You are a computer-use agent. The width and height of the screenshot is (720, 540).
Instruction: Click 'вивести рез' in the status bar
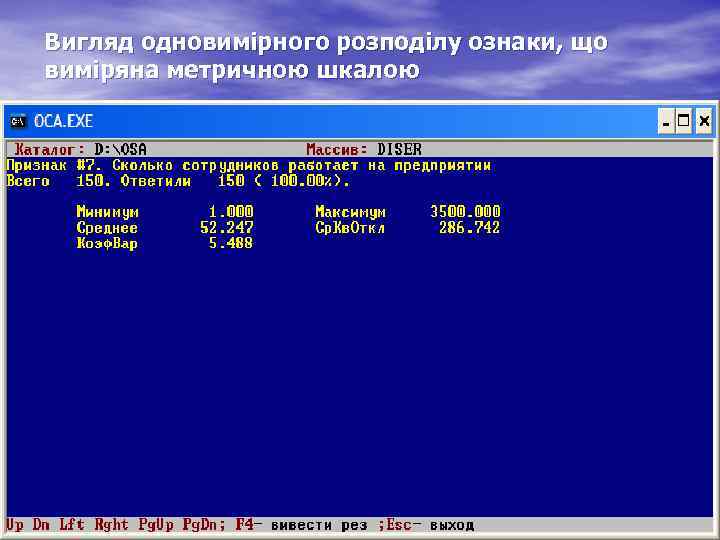[x=319, y=524]
